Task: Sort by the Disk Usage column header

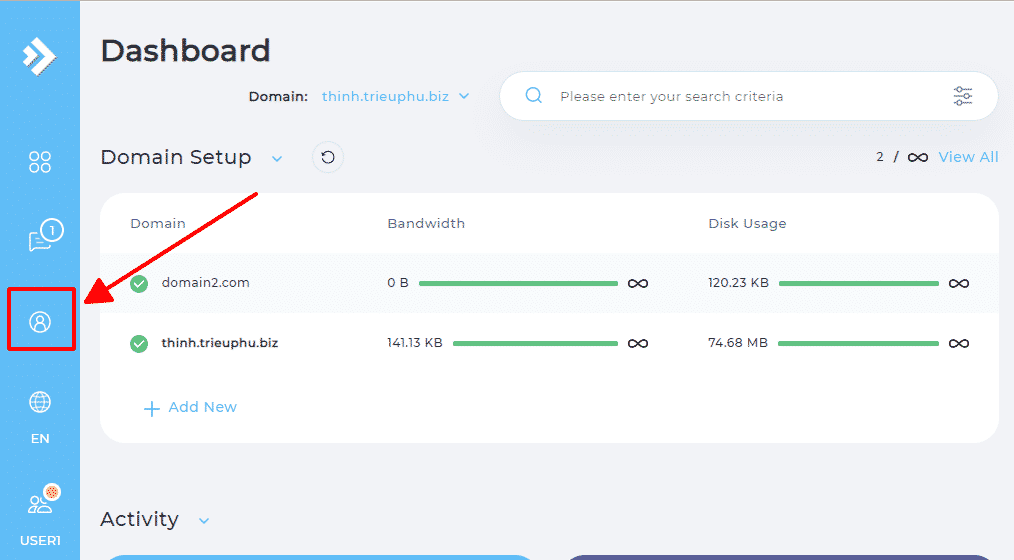Action: 747,223
